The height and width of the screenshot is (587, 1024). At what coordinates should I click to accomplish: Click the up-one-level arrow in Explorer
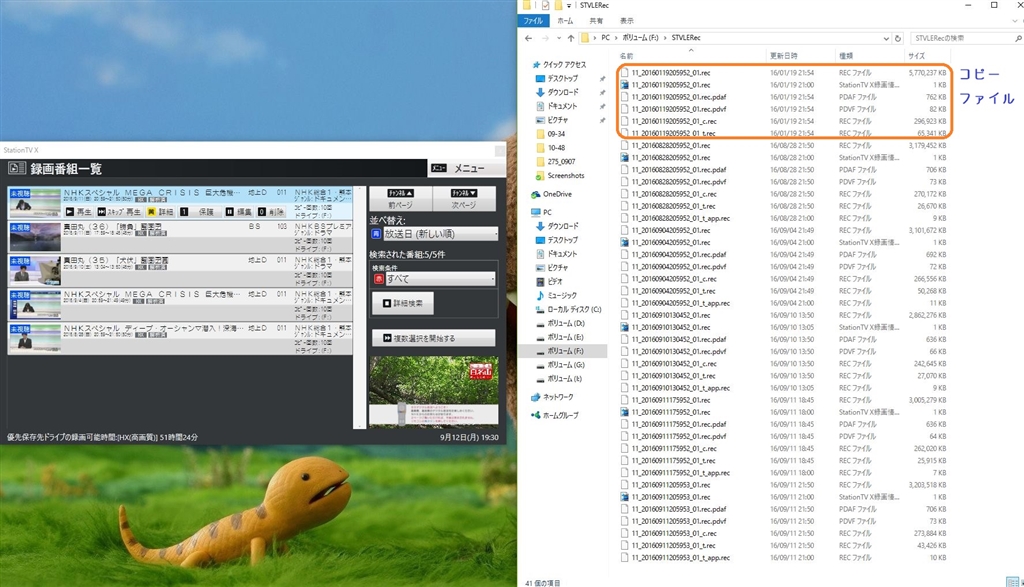click(571, 38)
